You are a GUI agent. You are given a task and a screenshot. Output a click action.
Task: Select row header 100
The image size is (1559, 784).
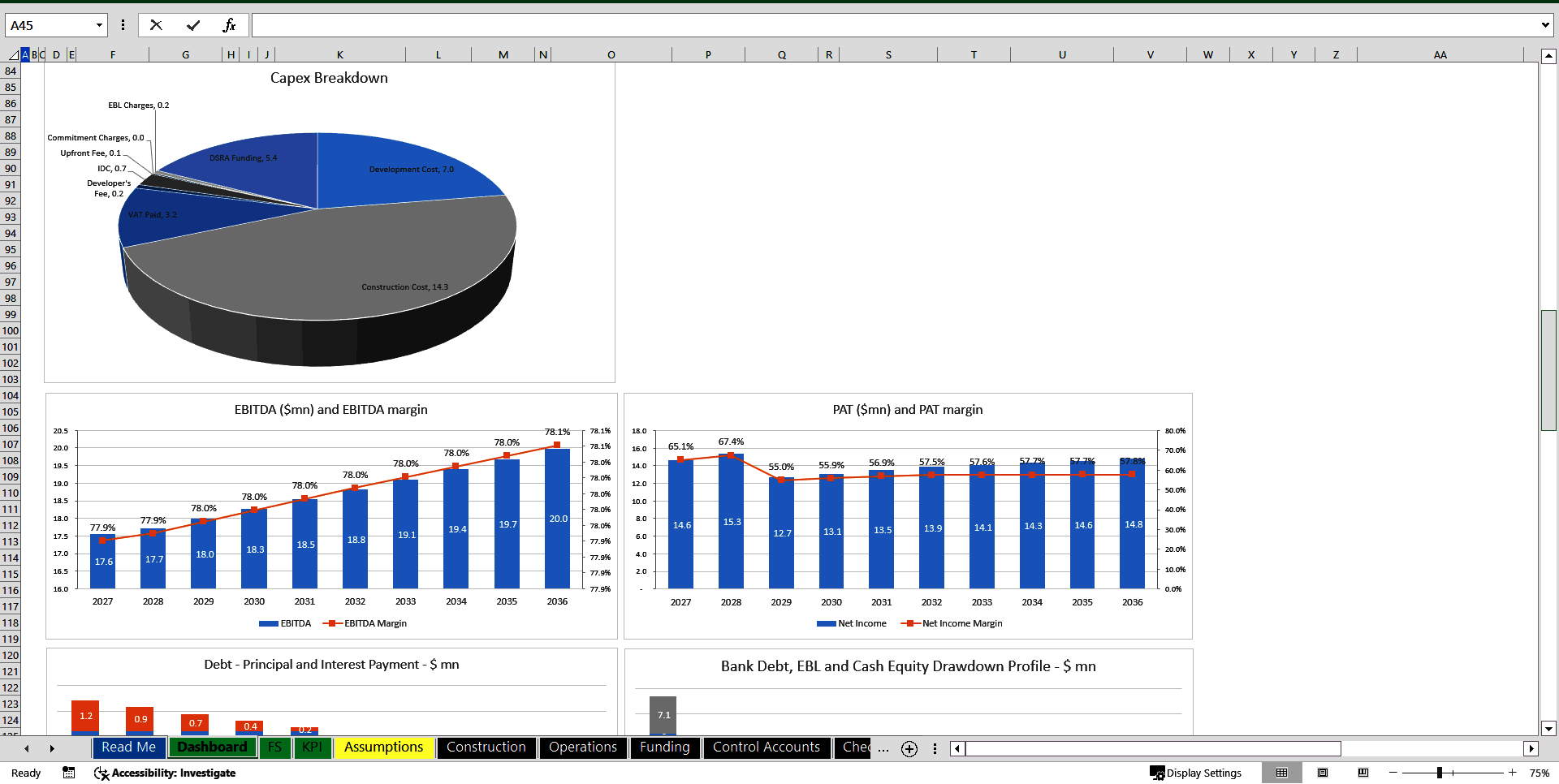click(x=10, y=331)
